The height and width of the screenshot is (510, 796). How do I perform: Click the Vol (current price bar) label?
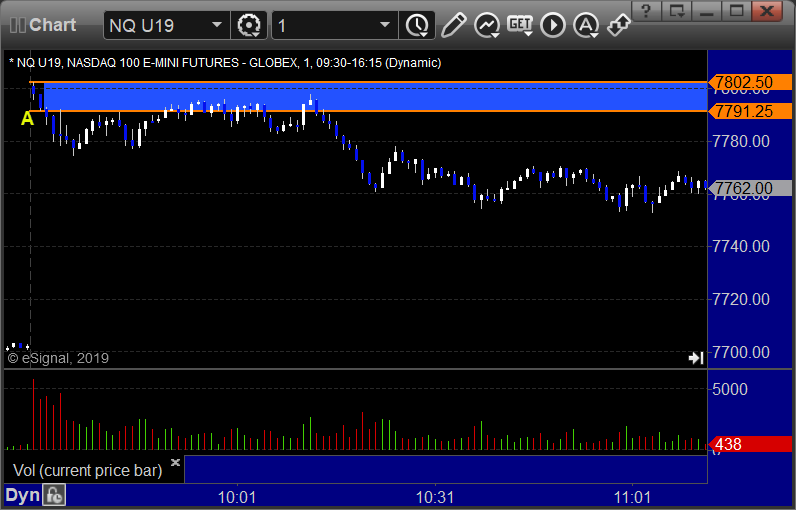coord(87,470)
